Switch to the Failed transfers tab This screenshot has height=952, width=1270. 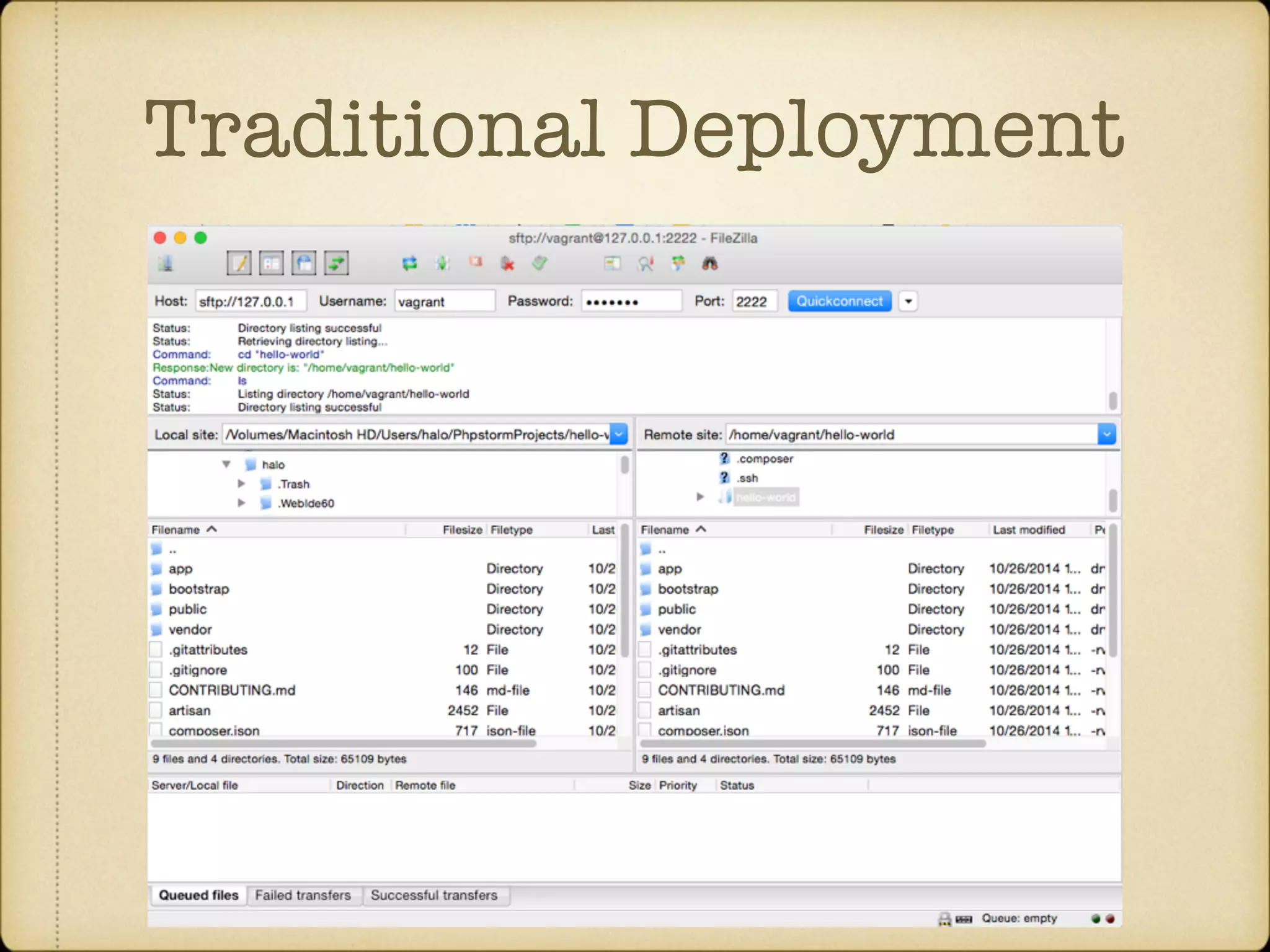(303, 895)
